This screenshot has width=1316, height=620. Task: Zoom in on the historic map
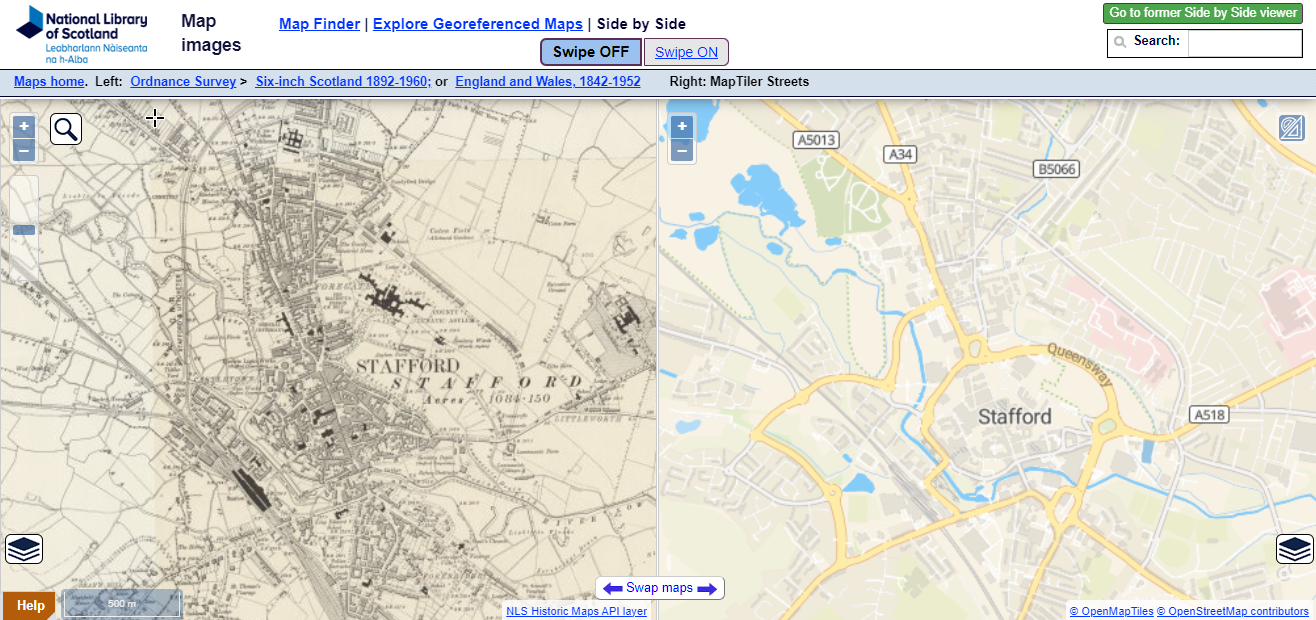(x=23, y=126)
